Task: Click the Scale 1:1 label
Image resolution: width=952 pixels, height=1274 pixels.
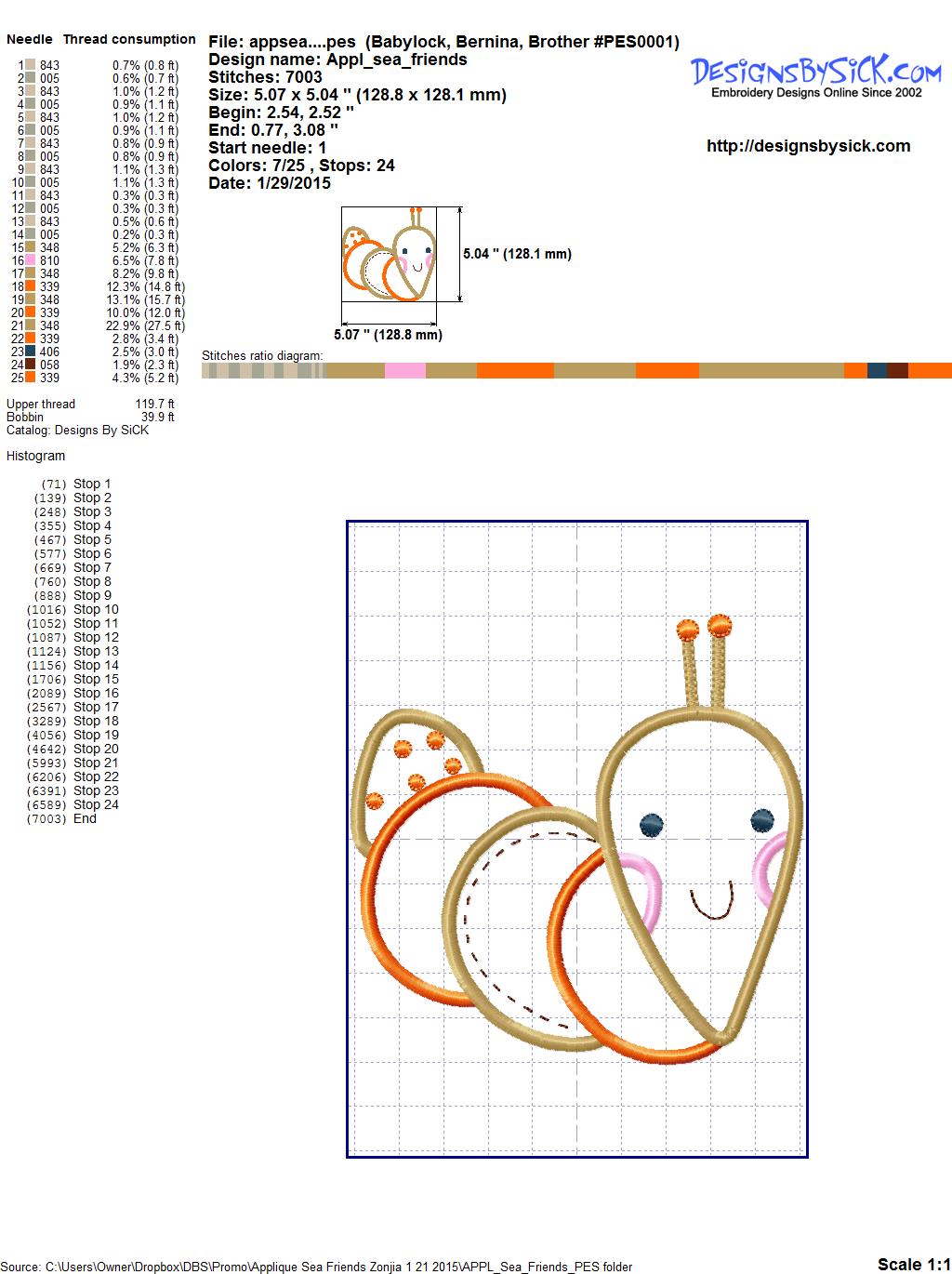Action: [x=913, y=1264]
